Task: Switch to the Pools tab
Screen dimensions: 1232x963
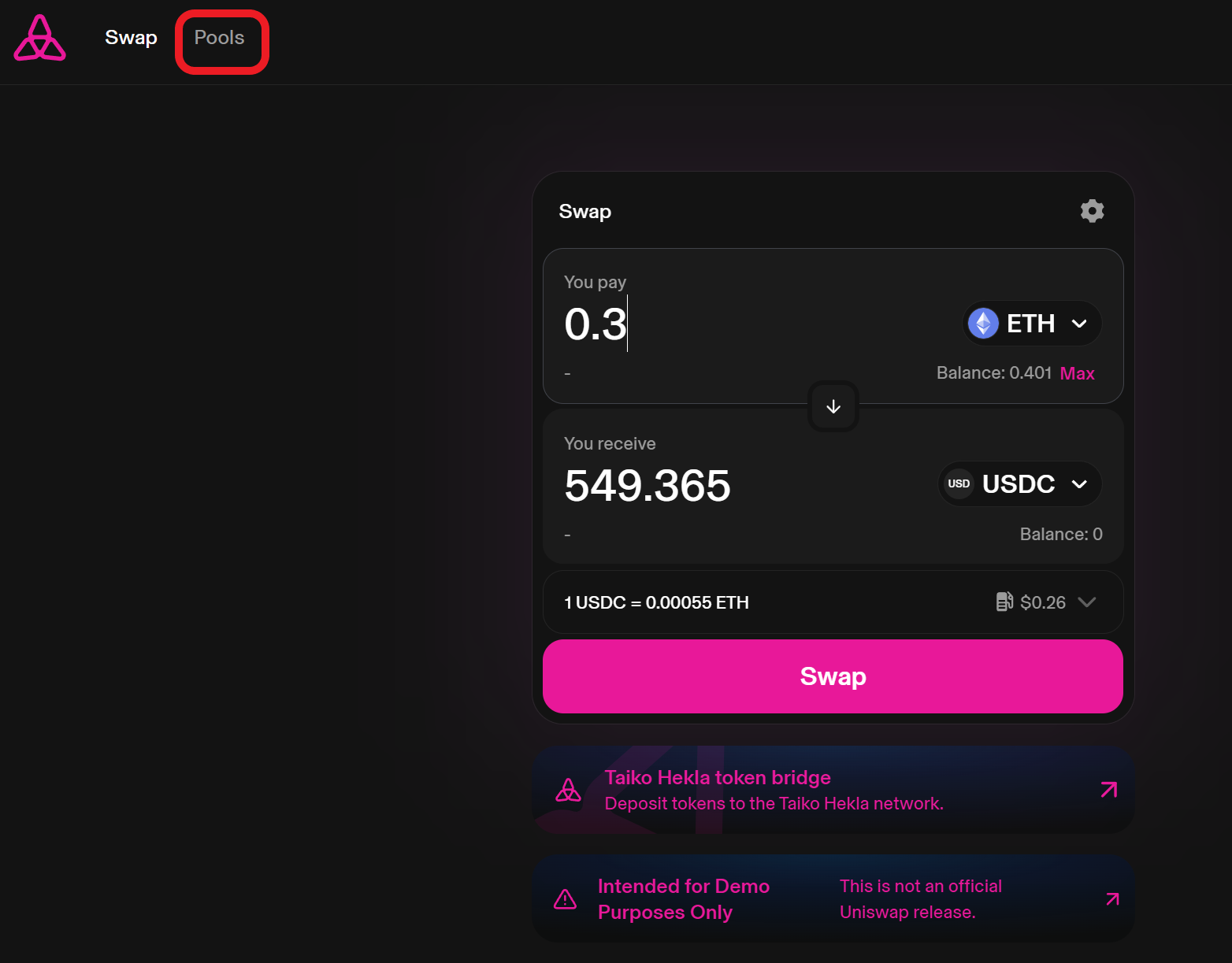Action: (x=220, y=38)
